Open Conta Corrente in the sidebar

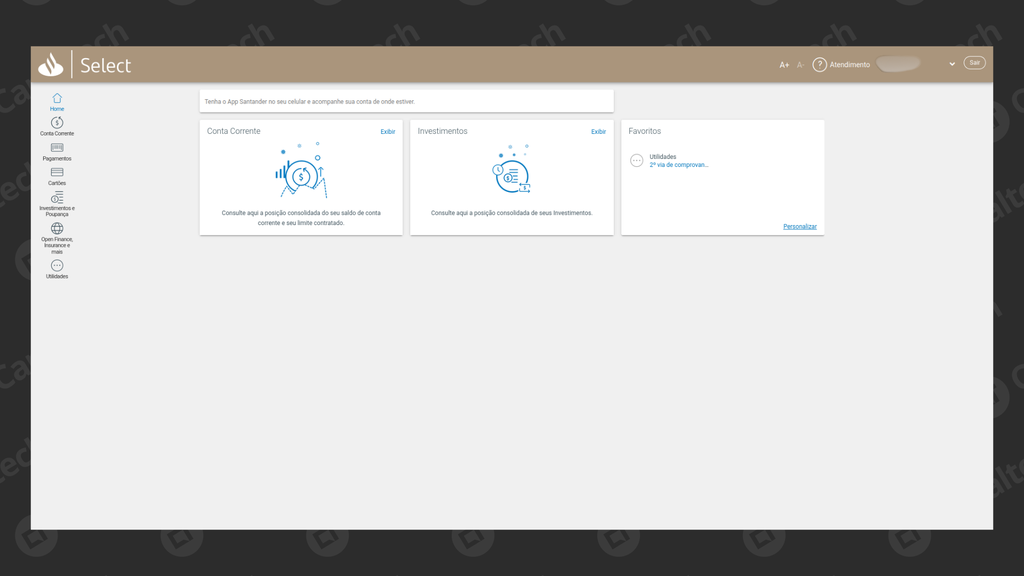click(57, 124)
